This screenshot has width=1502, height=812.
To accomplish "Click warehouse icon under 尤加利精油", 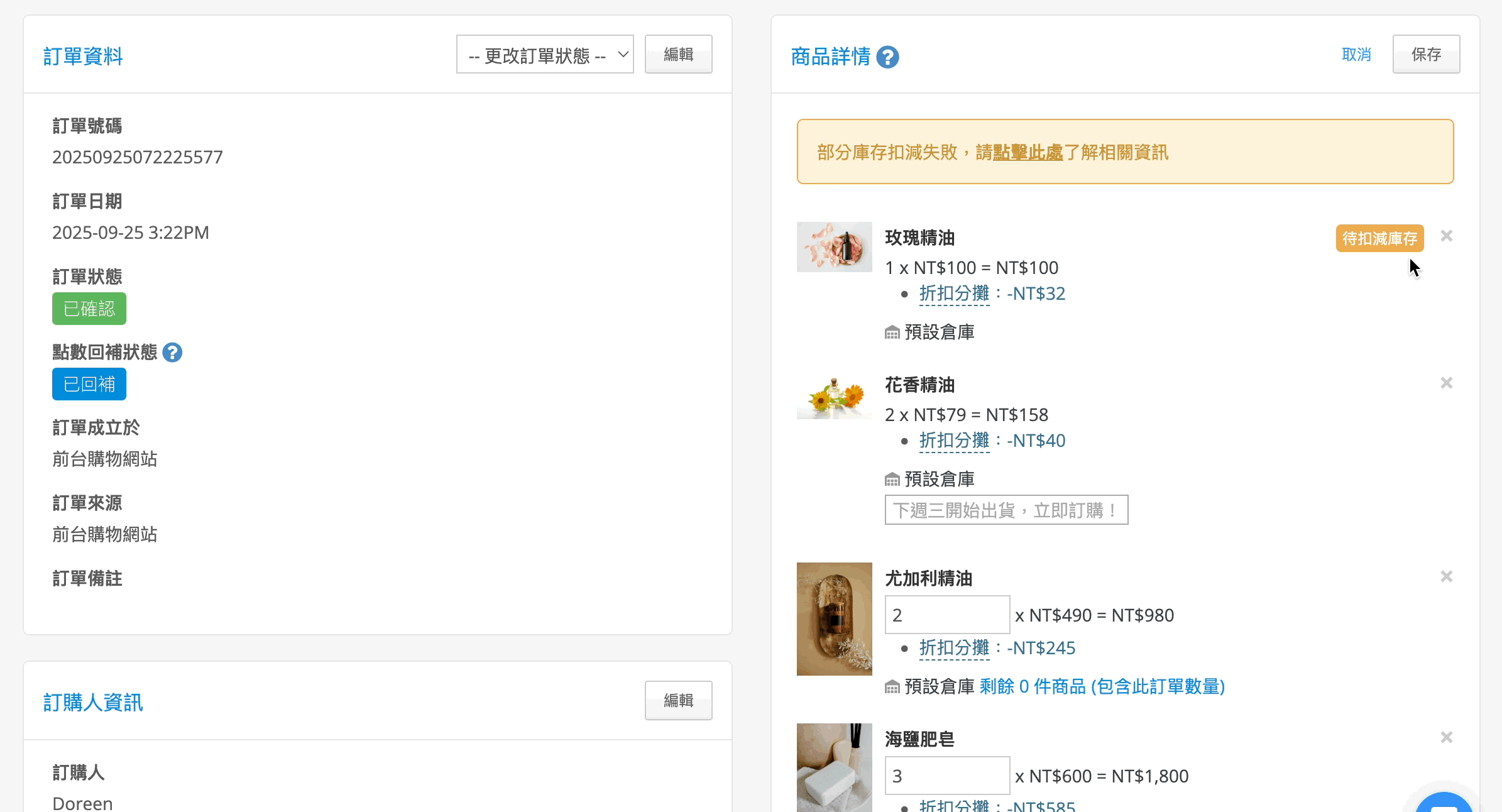I will coord(892,687).
